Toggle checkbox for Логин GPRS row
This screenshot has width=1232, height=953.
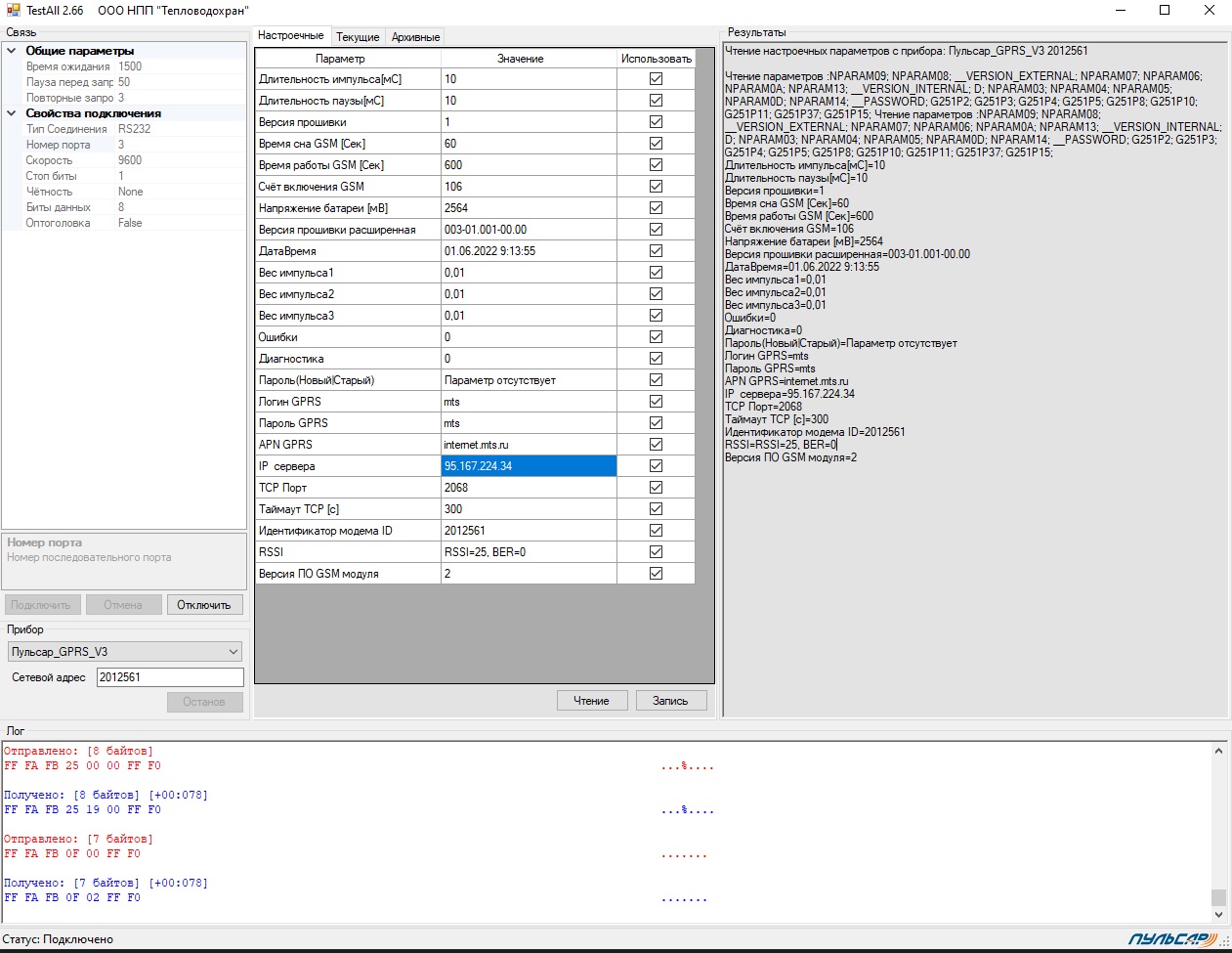coord(656,402)
